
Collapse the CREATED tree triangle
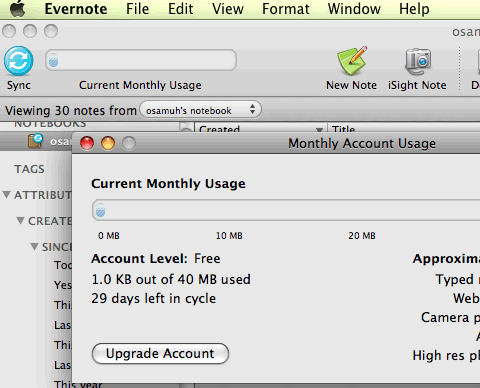click(x=20, y=220)
